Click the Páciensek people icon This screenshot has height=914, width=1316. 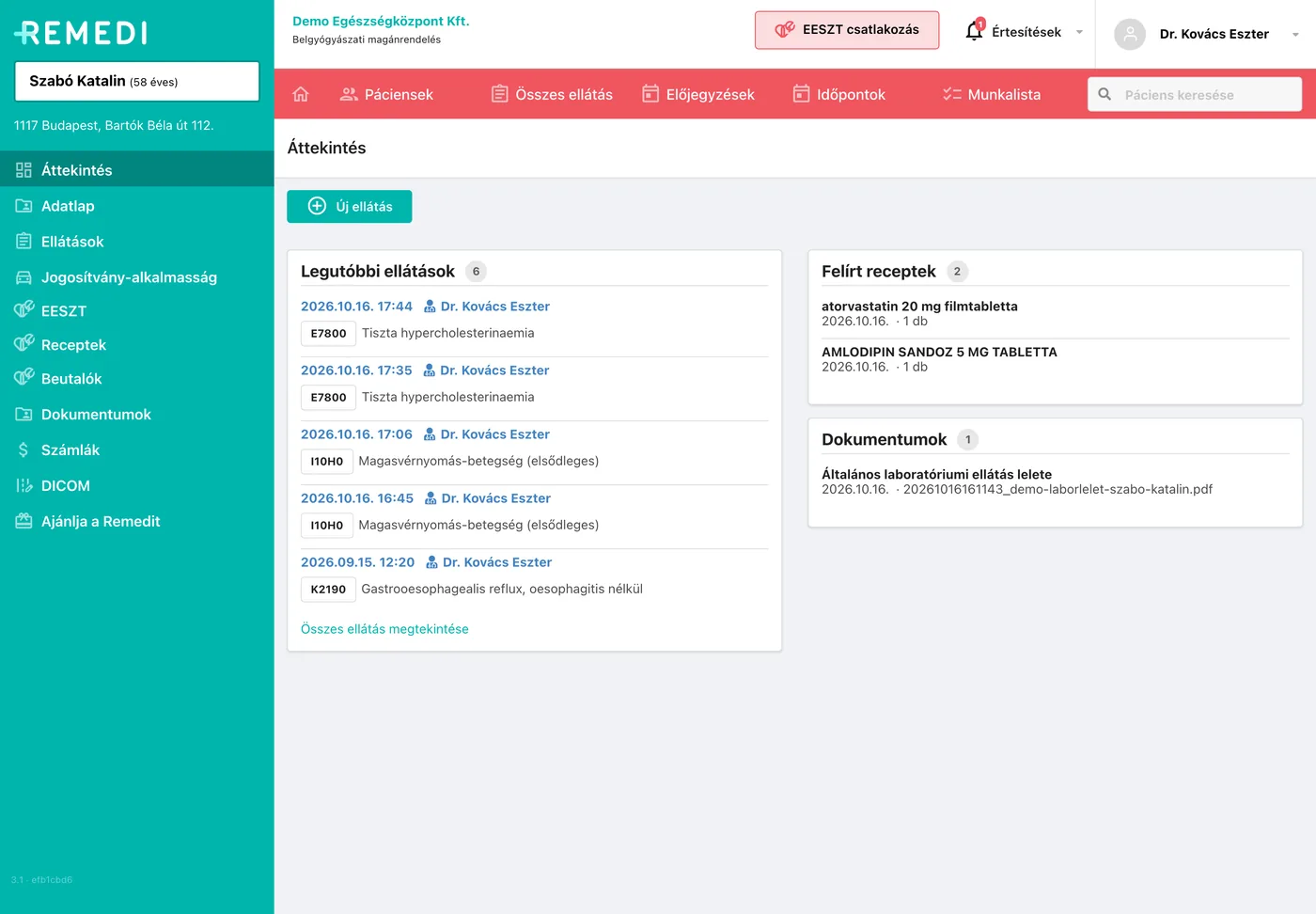pyautogui.click(x=349, y=94)
